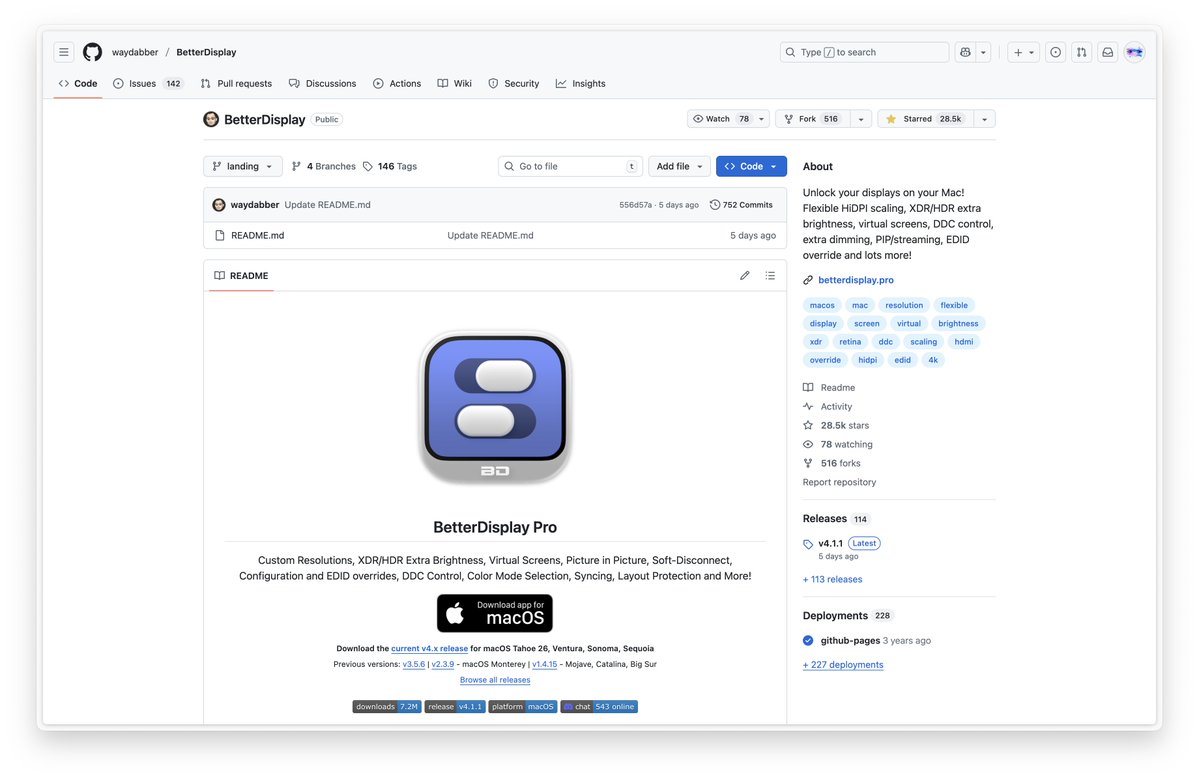1199x779 pixels.
Task: Open the Insights tab
Action: coord(580,83)
